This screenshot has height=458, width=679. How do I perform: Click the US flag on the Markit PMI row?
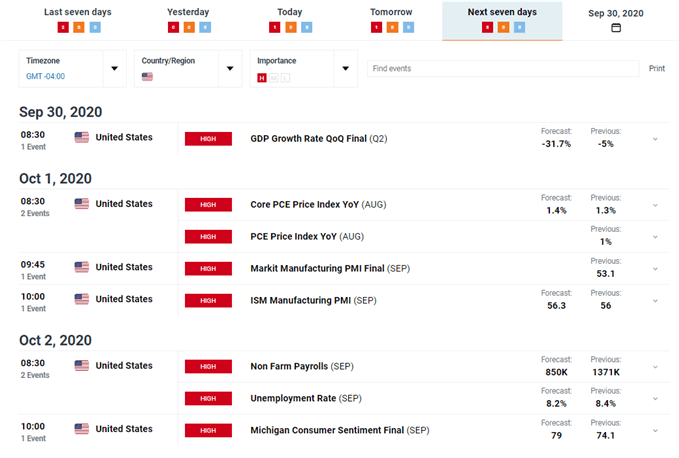(x=82, y=267)
